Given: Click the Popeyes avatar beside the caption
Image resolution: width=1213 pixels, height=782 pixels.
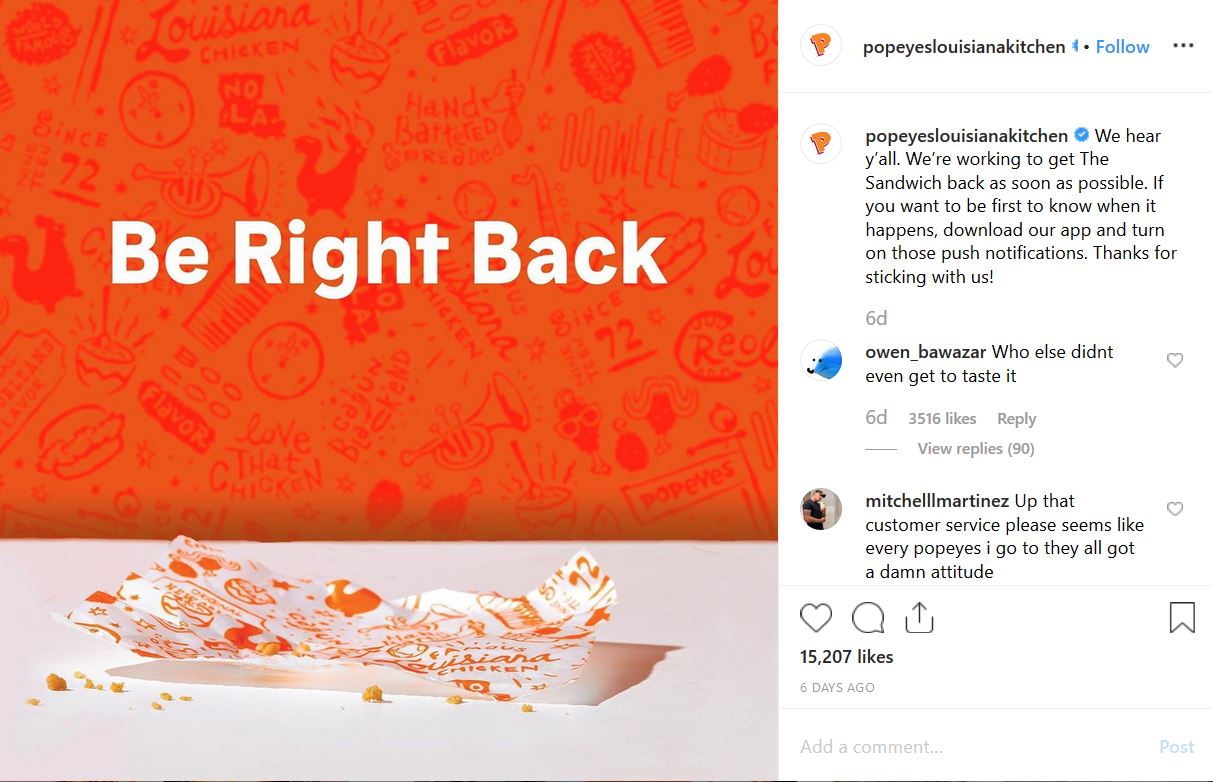Looking at the screenshot, I should [x=821, y=144].
